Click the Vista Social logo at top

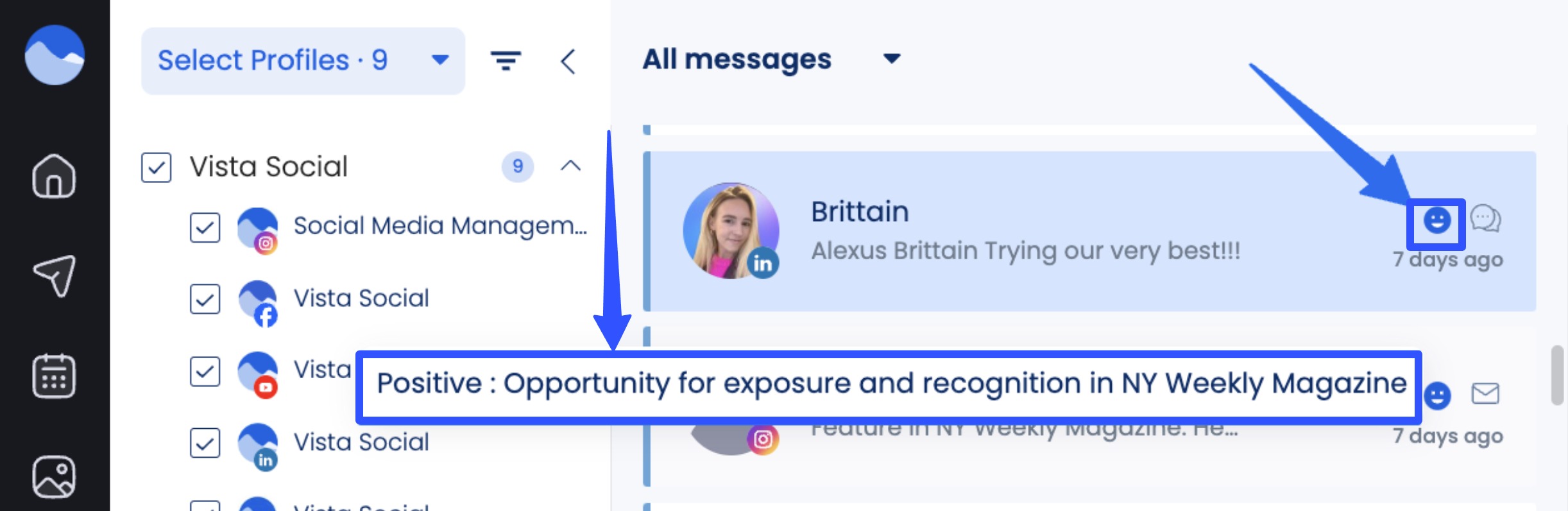pos(55,55)
